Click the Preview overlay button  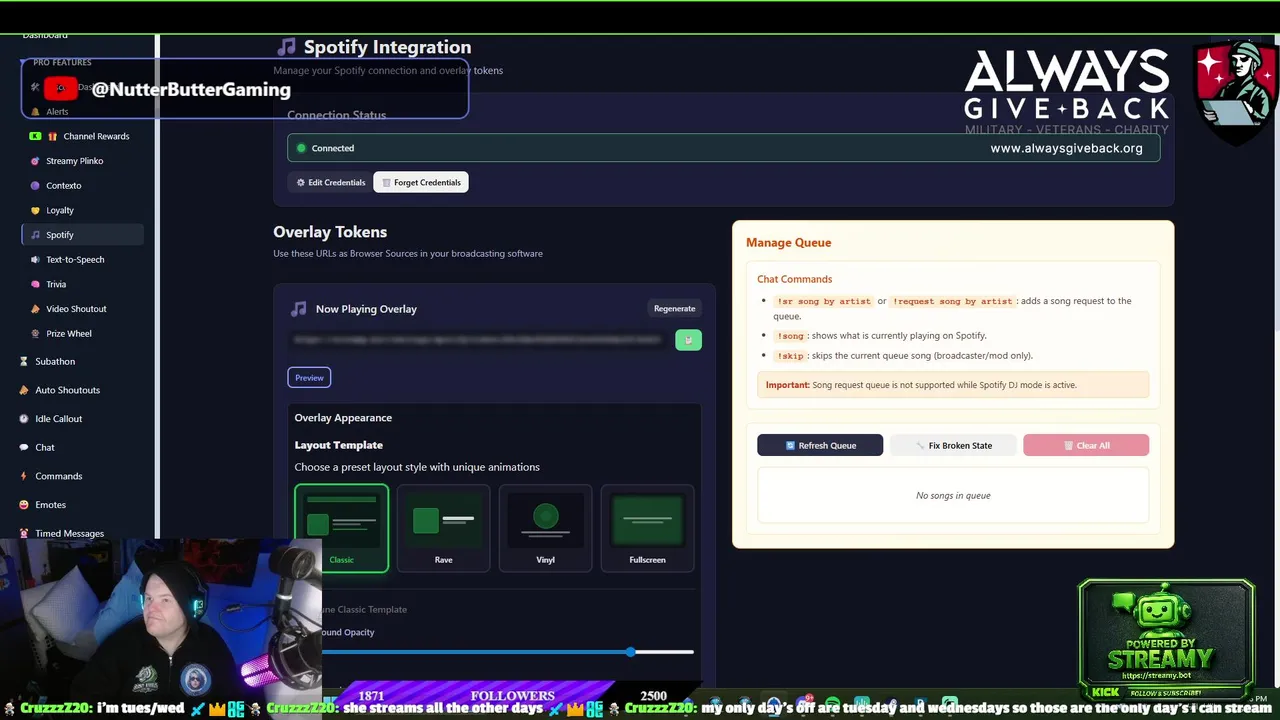tap(309, 377)
